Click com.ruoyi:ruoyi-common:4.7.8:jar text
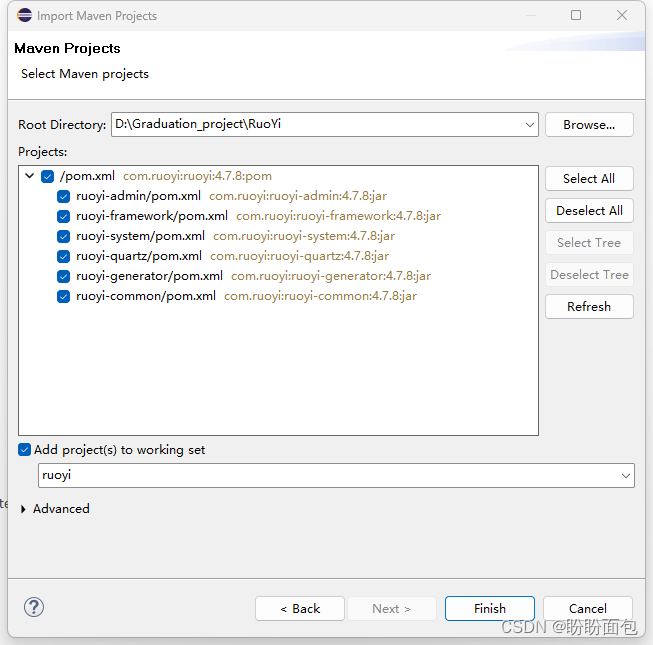This screenshot has width=653, height=645. click(x=321, y=296)
